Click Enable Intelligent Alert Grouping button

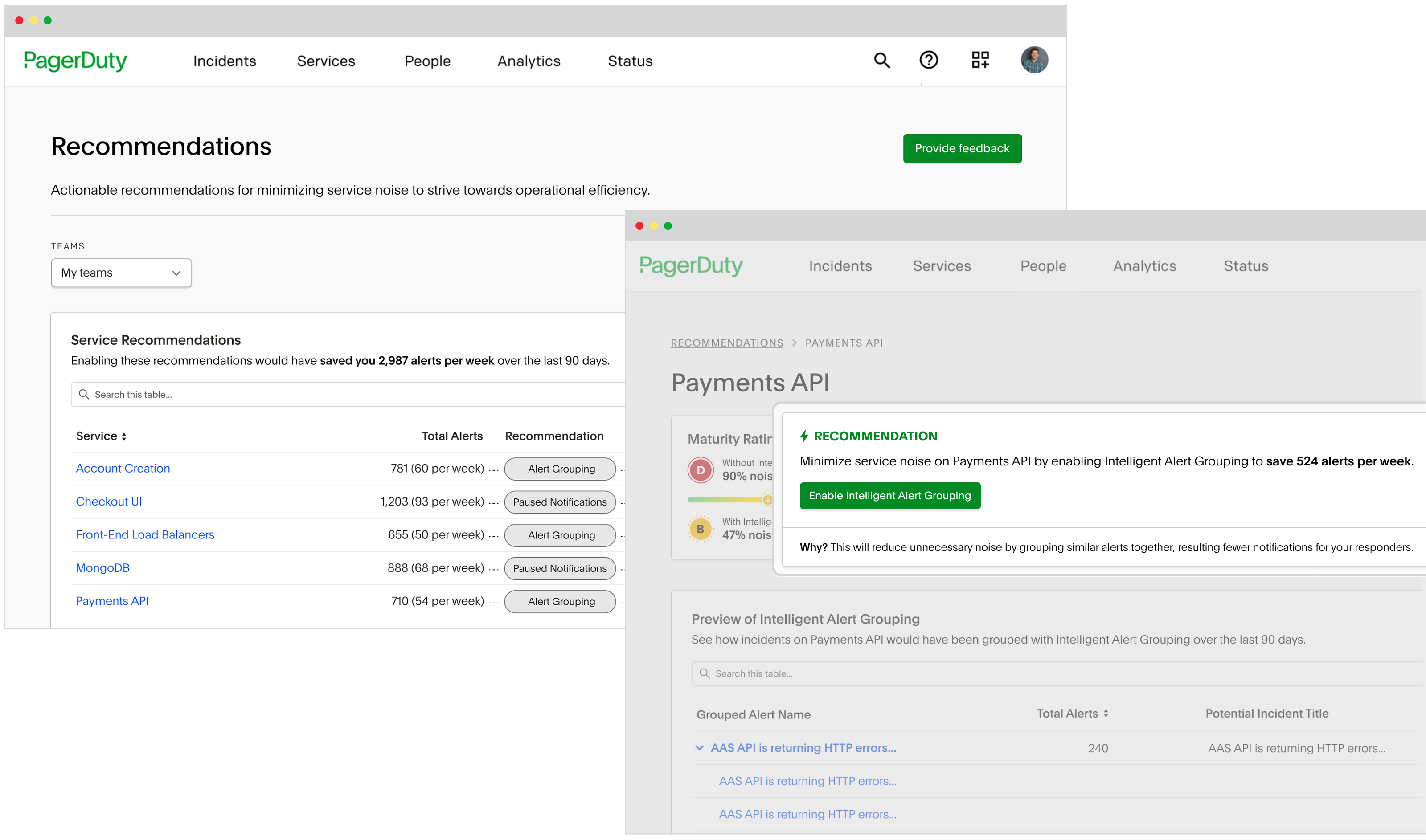point(890,495)
